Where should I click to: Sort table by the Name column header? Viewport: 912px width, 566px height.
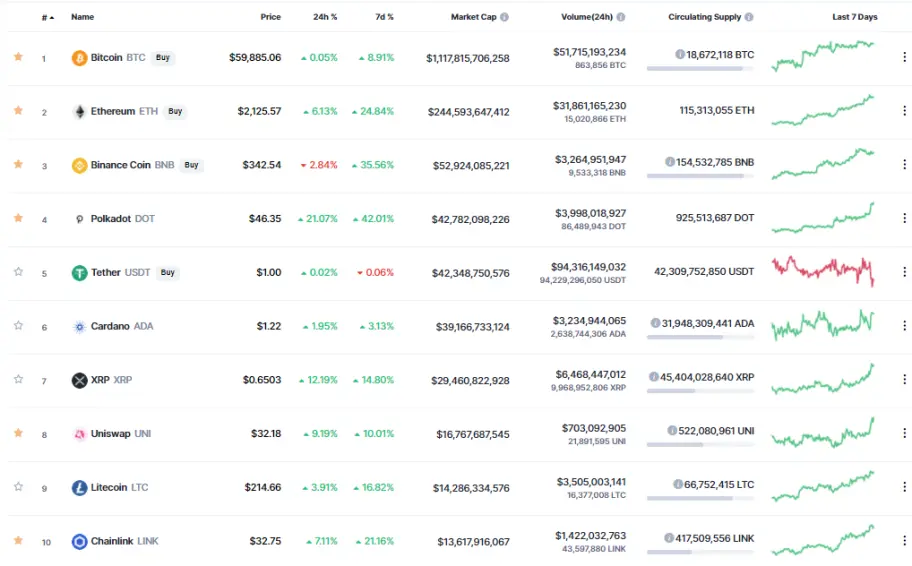click(83, 17)
